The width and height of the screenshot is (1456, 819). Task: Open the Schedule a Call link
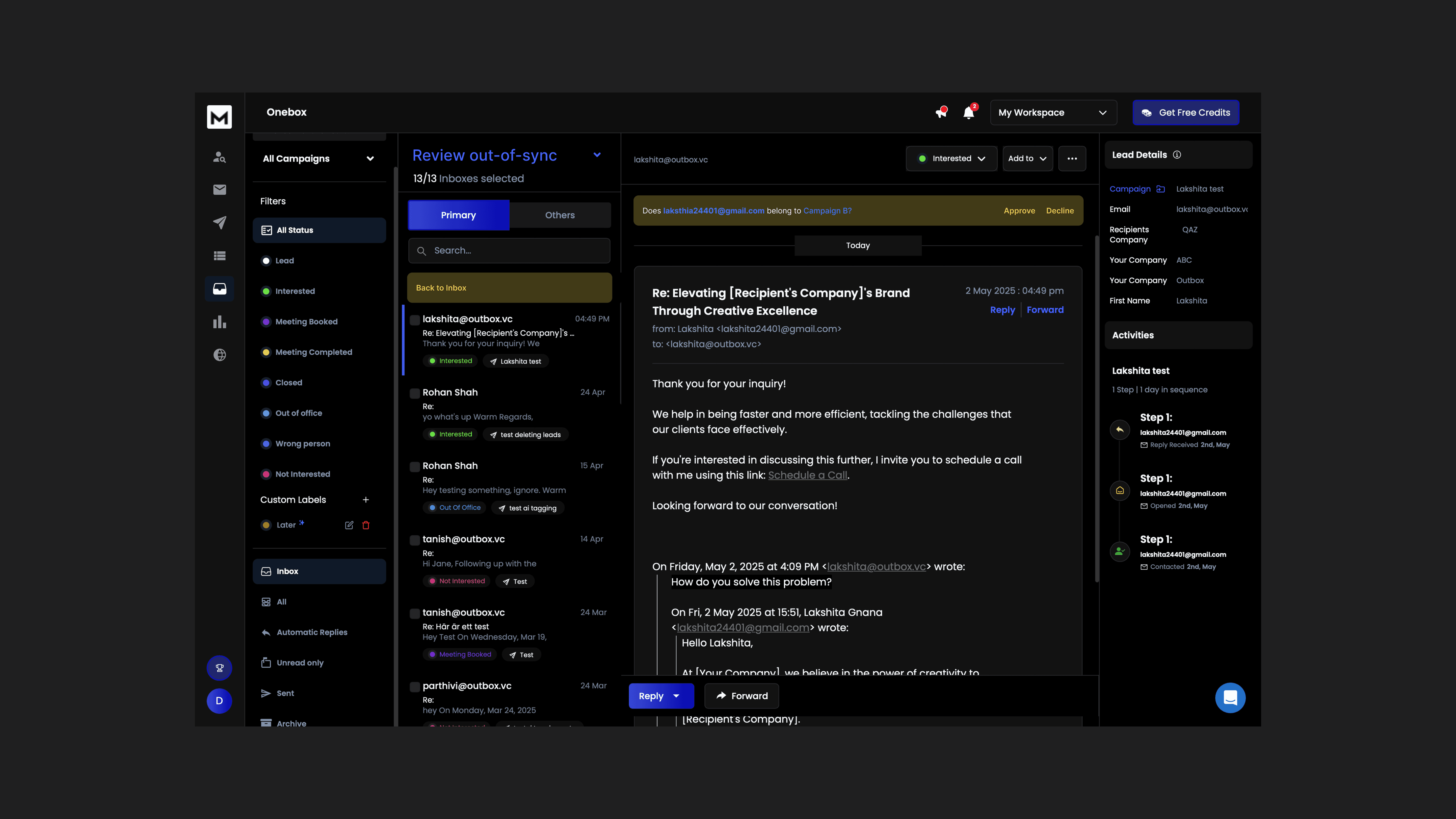(x=807, y=475)
